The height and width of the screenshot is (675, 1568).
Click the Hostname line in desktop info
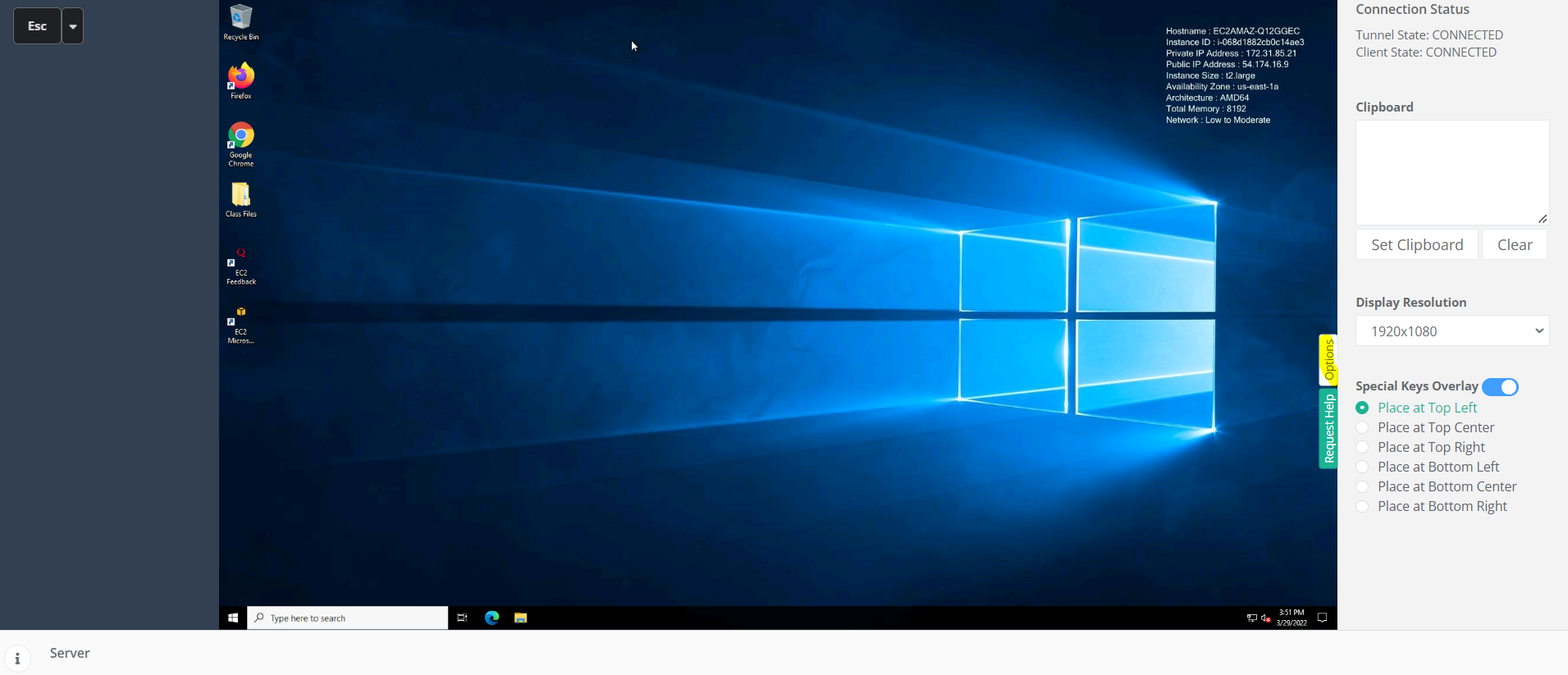point(1232,31)
